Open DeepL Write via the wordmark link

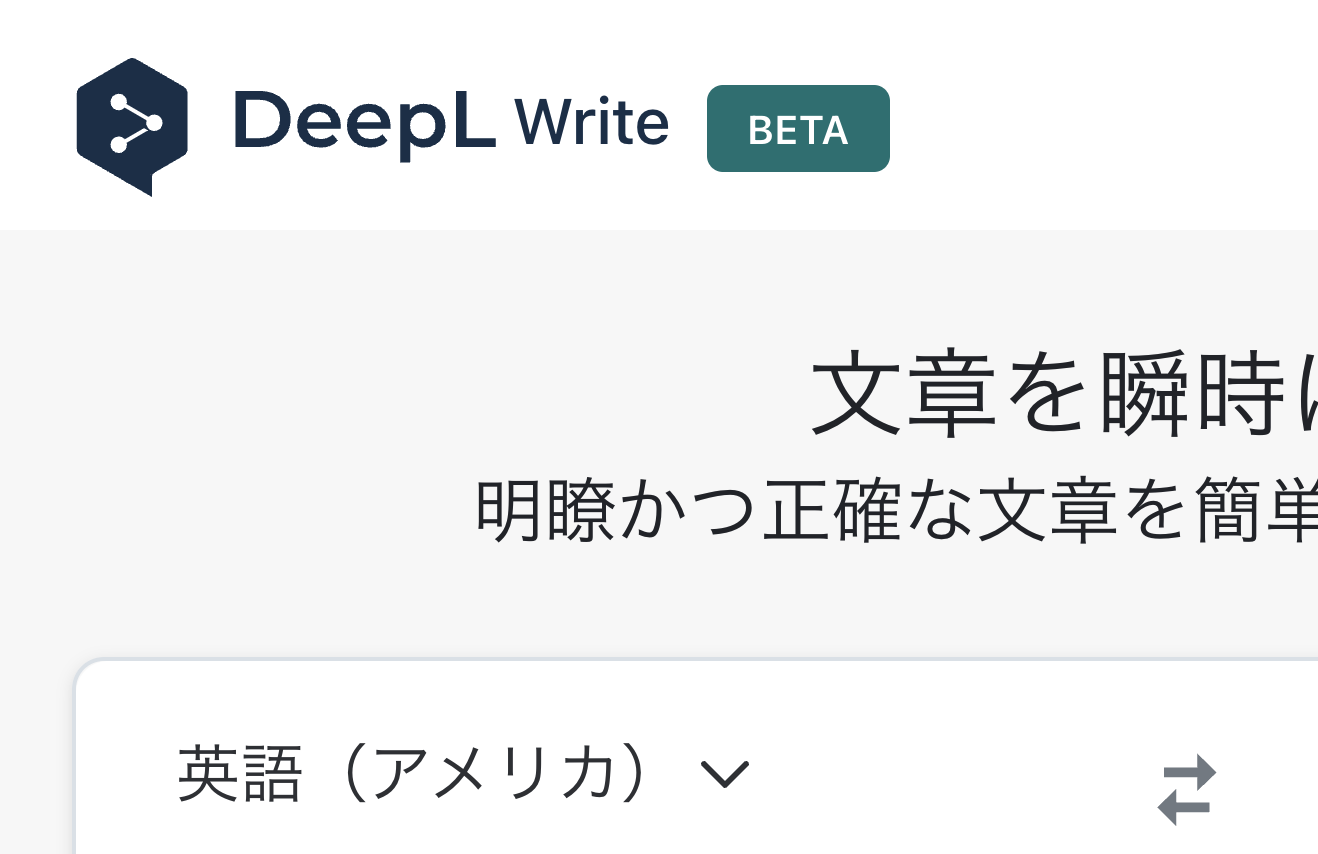pyautogui.click(x=450, y=120)
